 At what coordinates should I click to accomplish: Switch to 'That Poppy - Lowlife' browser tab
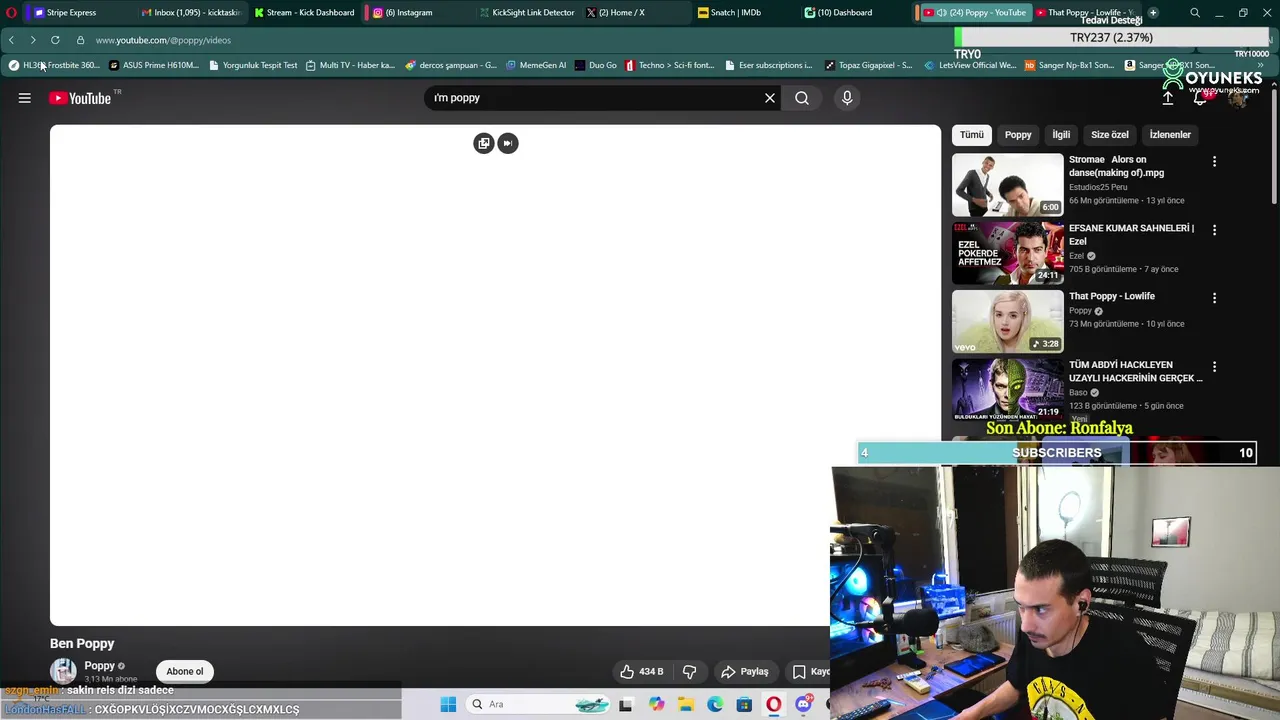[x=1085, y=13]
